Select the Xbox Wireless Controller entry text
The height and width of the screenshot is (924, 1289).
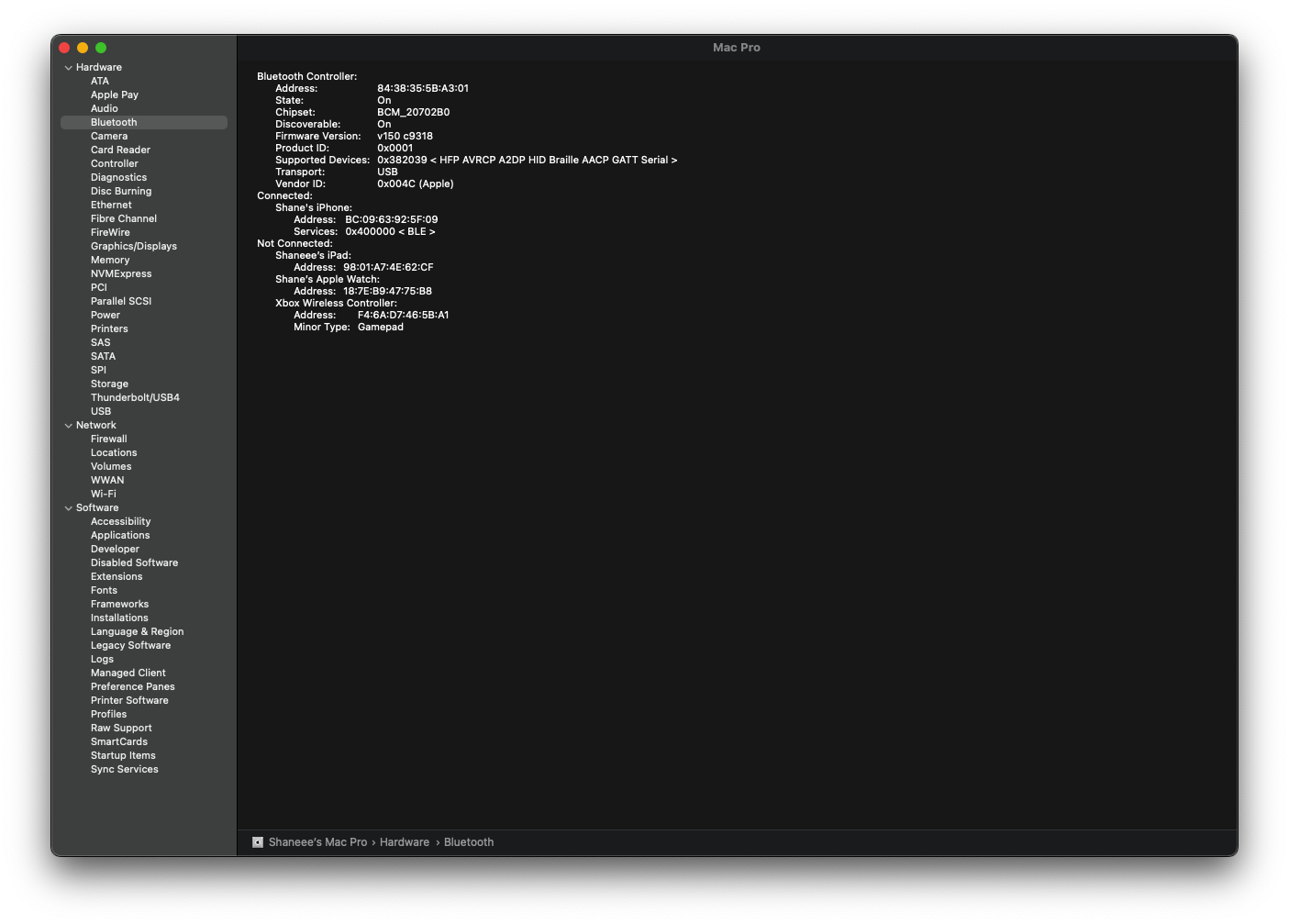(336, 303)
